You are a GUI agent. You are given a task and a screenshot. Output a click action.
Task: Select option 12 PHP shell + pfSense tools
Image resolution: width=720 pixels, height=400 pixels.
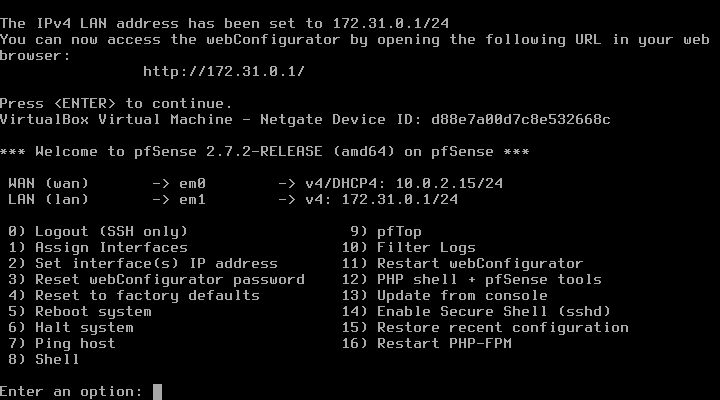click(472, 280)
